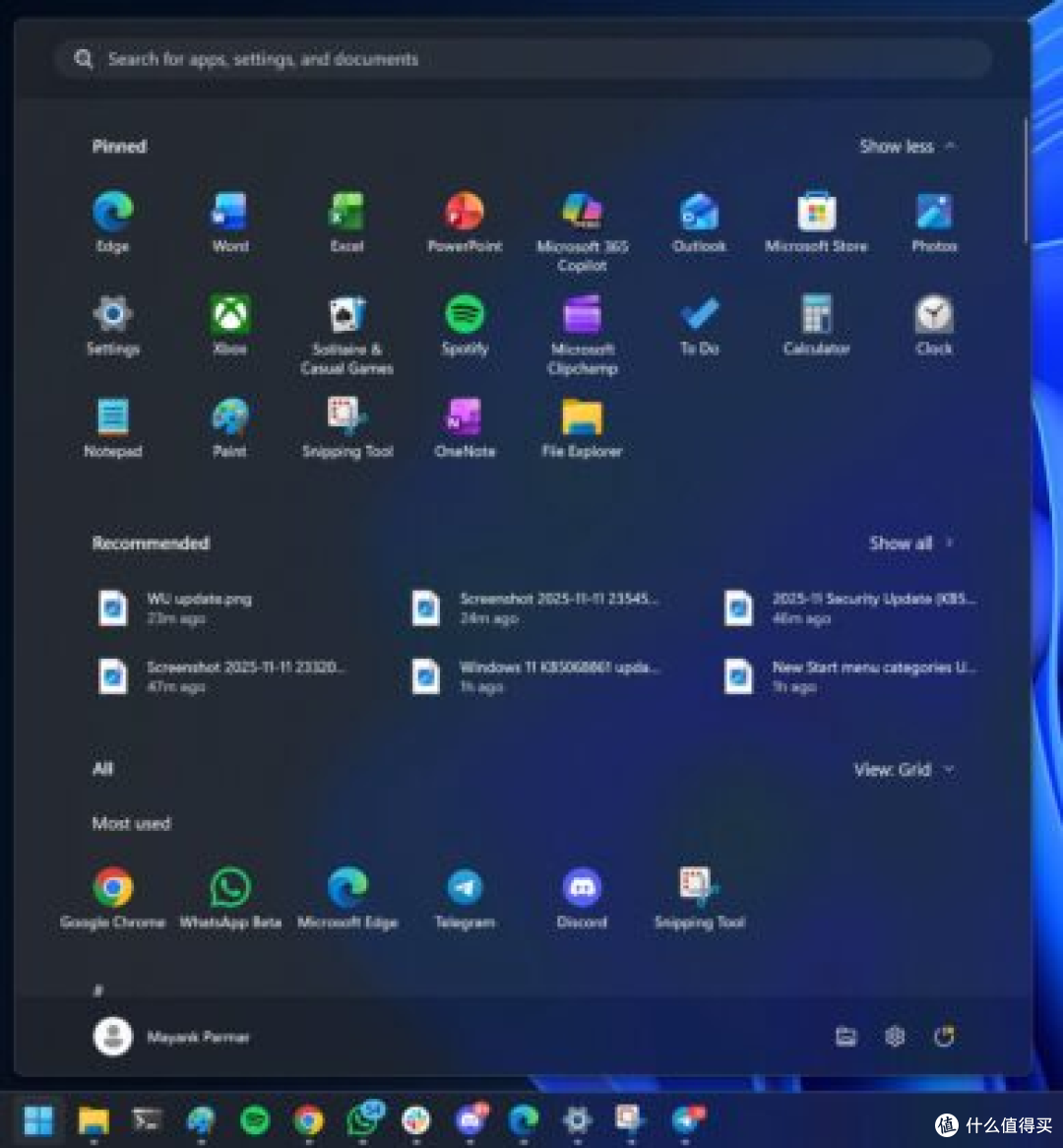The image size is (1063, 1148).
Task: Click the Start menu scrollbar
Action: point(1025,179)
